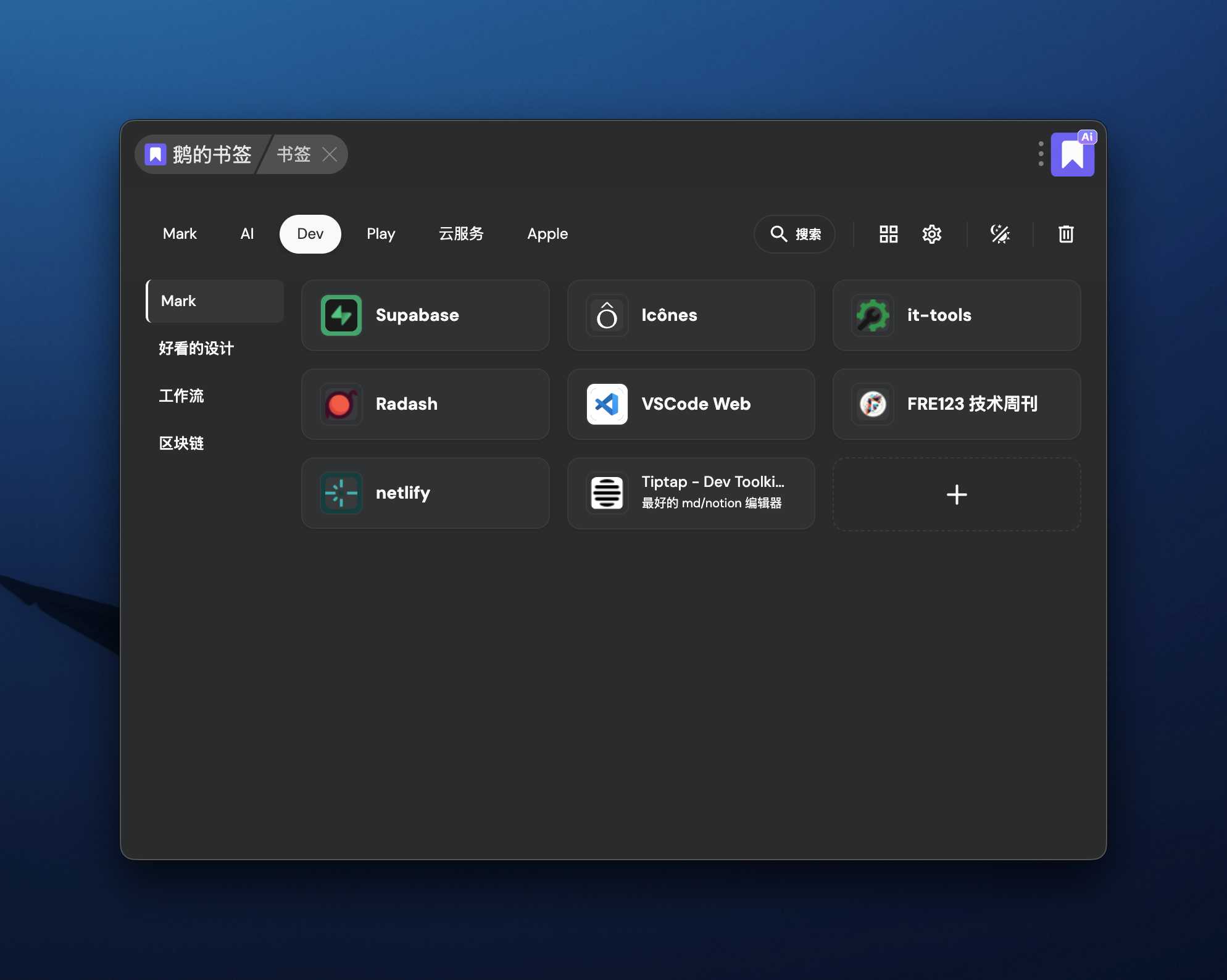Select 区块链 in the sidebar
The height and width of the screenshot is (980, 1227).
[x=181, y=444]
